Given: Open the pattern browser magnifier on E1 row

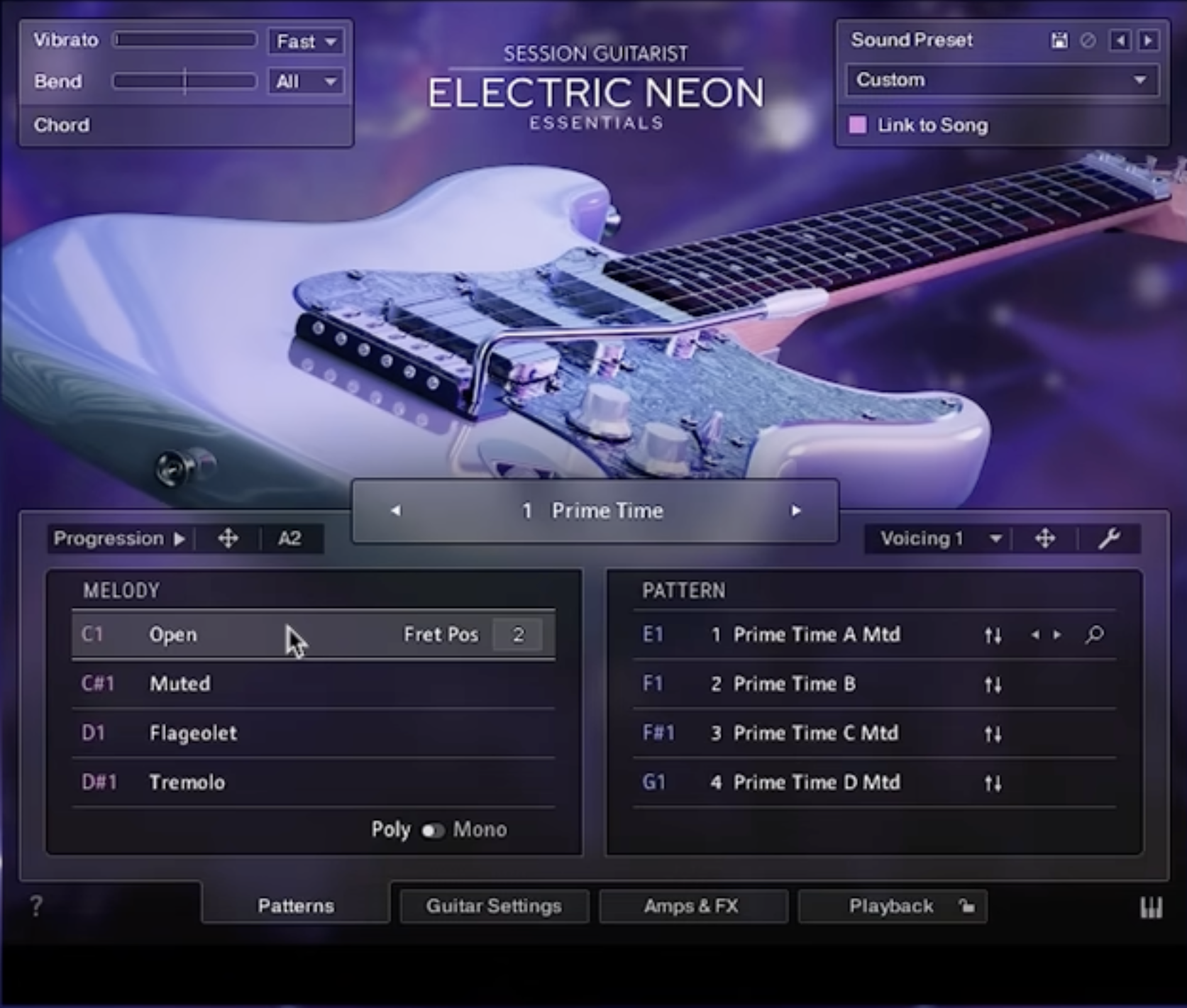Looking at the screenshot, I should pyautogui.click(x=1094, y=635).
